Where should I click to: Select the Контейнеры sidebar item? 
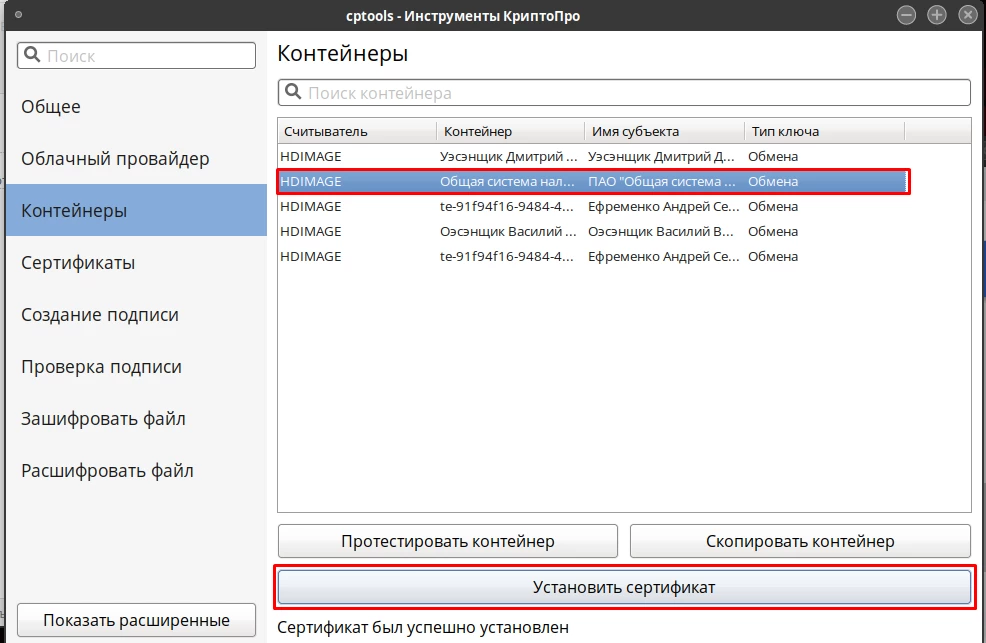136,211
